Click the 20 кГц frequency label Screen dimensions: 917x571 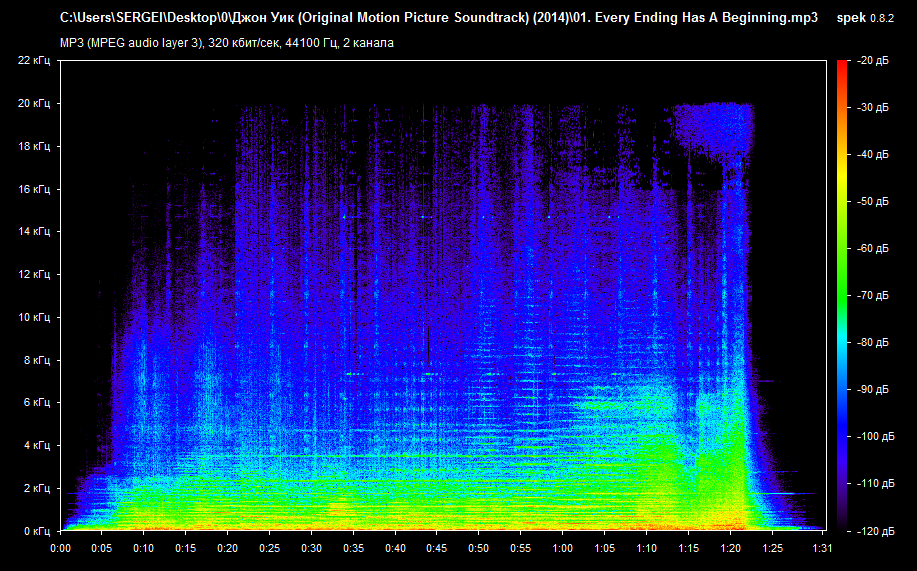[x=34, y=103]
